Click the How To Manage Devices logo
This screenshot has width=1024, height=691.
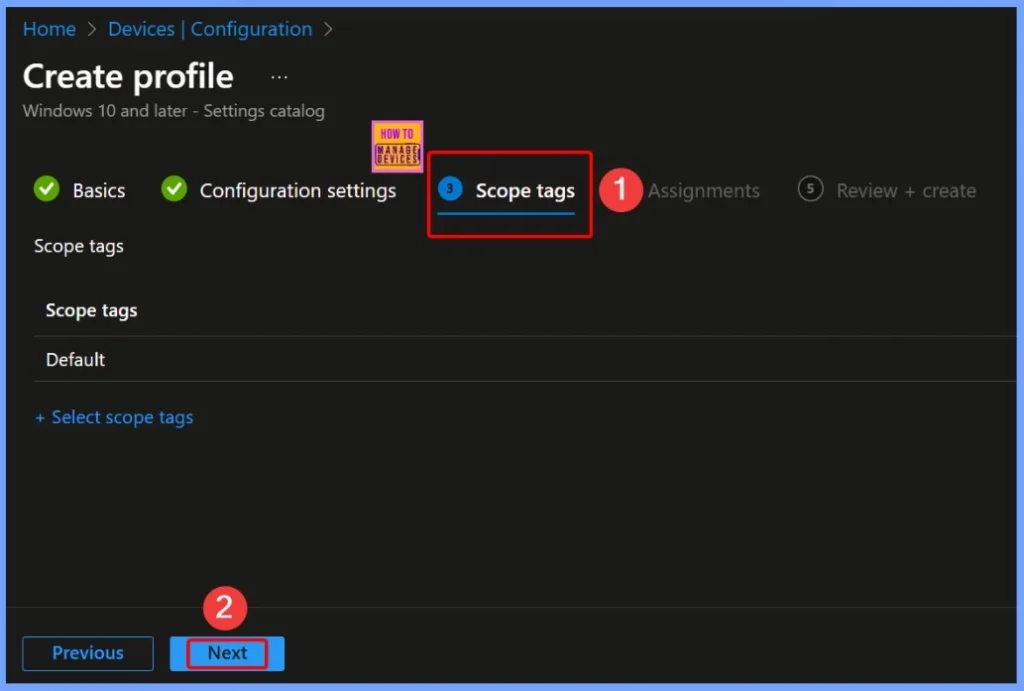tap(397, 147)
